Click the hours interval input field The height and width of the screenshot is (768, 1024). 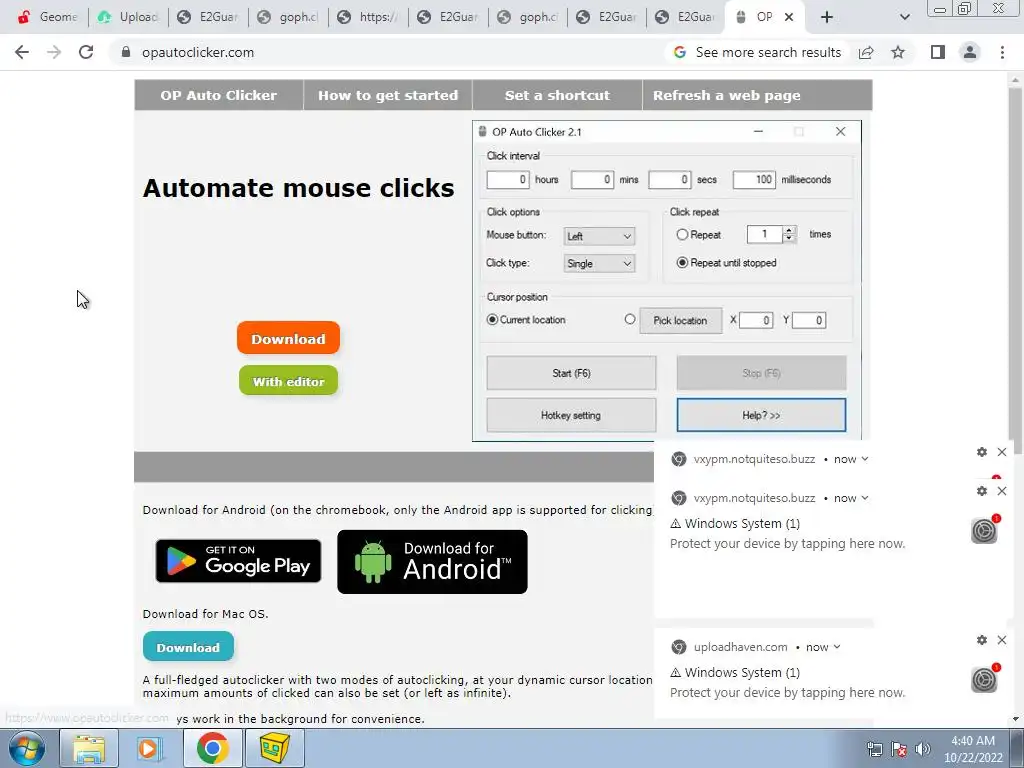point(507,180)
